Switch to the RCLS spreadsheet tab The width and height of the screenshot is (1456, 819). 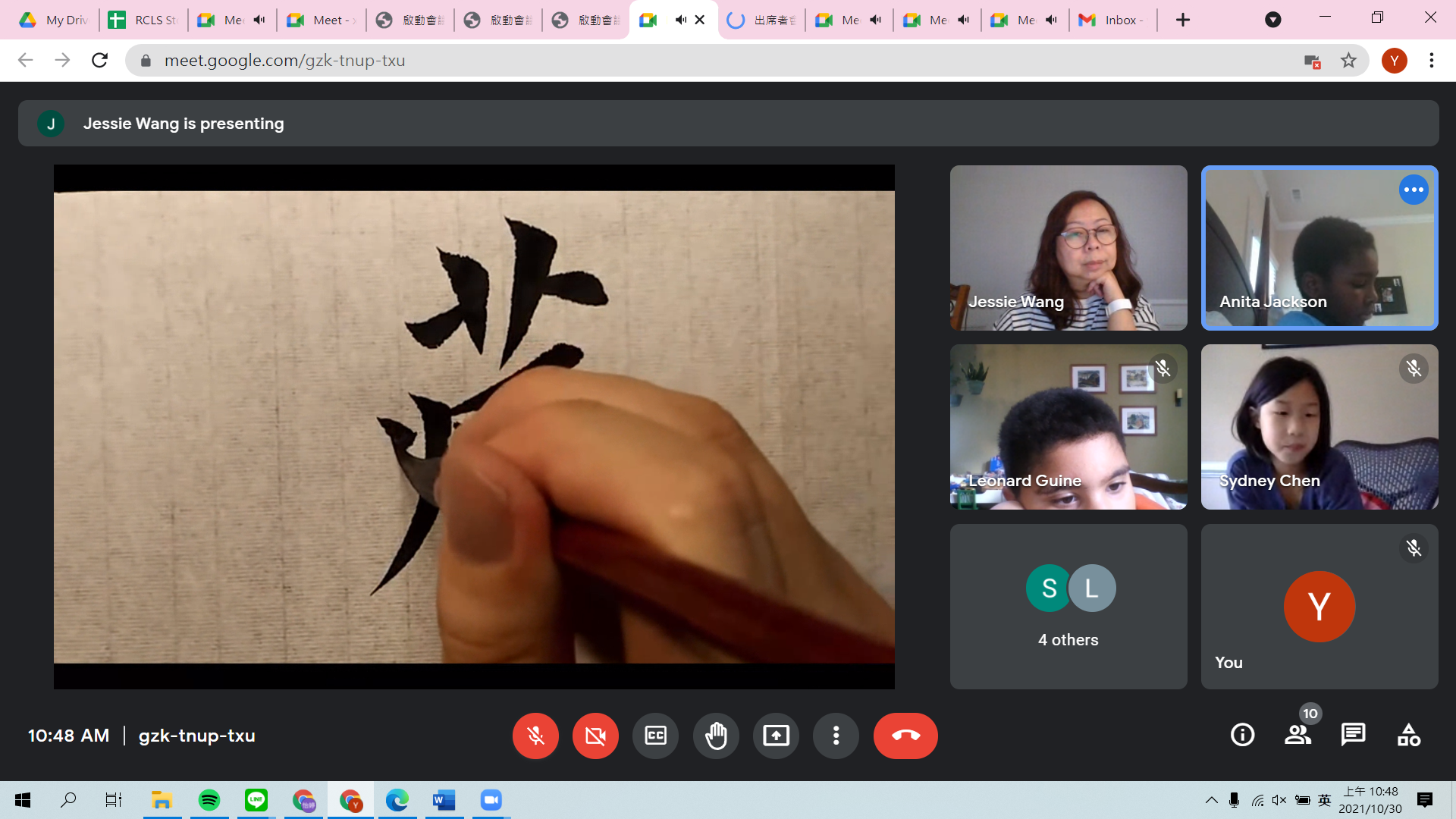pos(144,20)
